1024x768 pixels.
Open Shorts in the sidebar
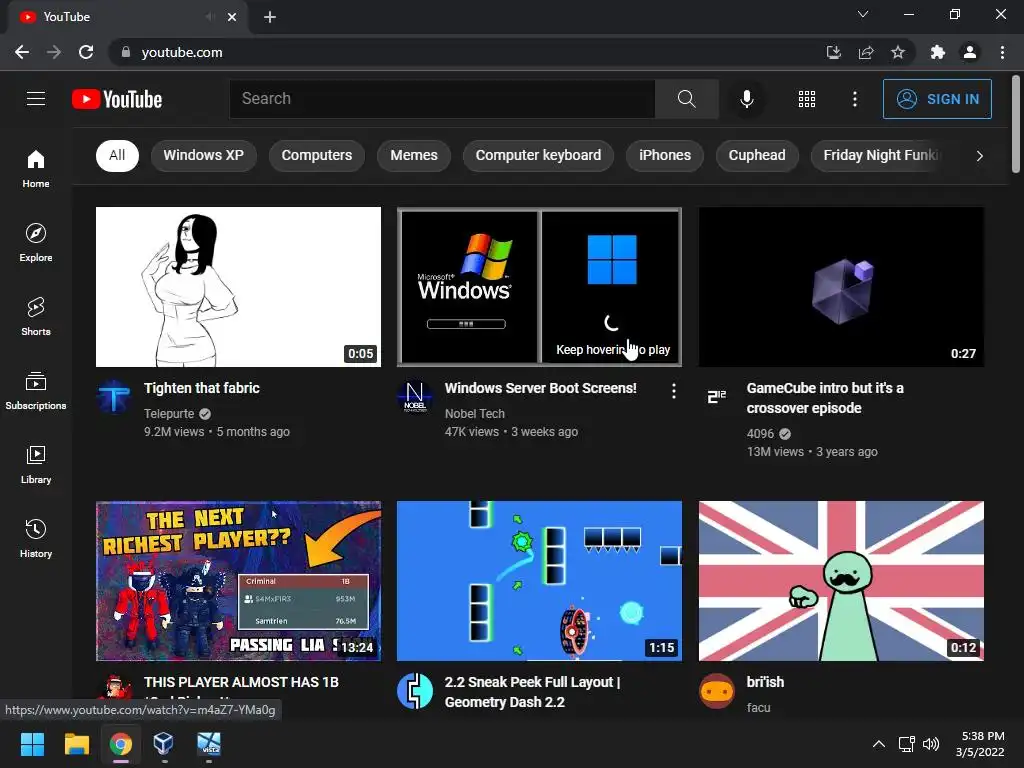pos(36,316)
